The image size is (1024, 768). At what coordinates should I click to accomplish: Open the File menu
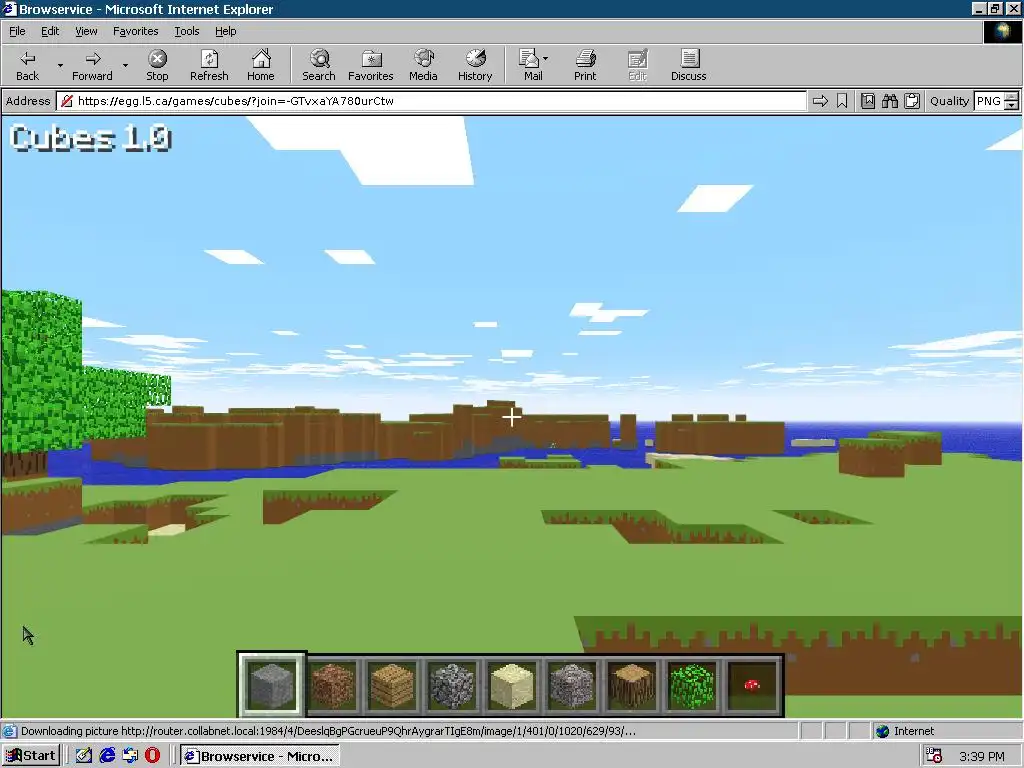click(x=17, y=31)
